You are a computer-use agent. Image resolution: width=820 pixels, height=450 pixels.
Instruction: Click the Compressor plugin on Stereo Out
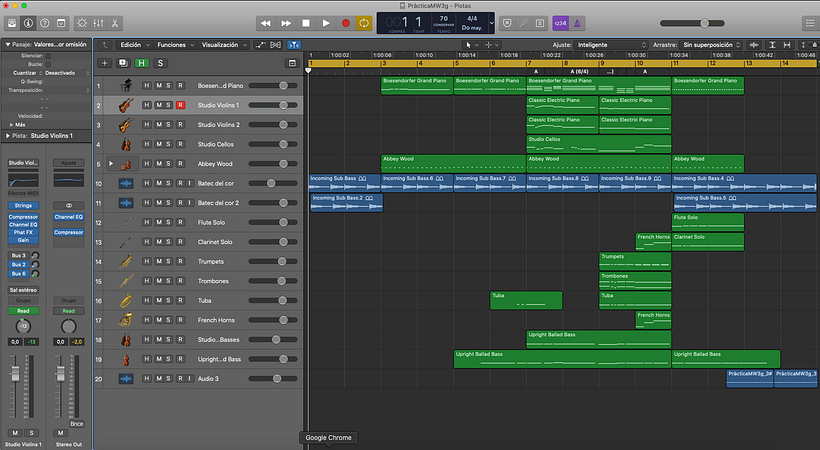pos(68,233)
